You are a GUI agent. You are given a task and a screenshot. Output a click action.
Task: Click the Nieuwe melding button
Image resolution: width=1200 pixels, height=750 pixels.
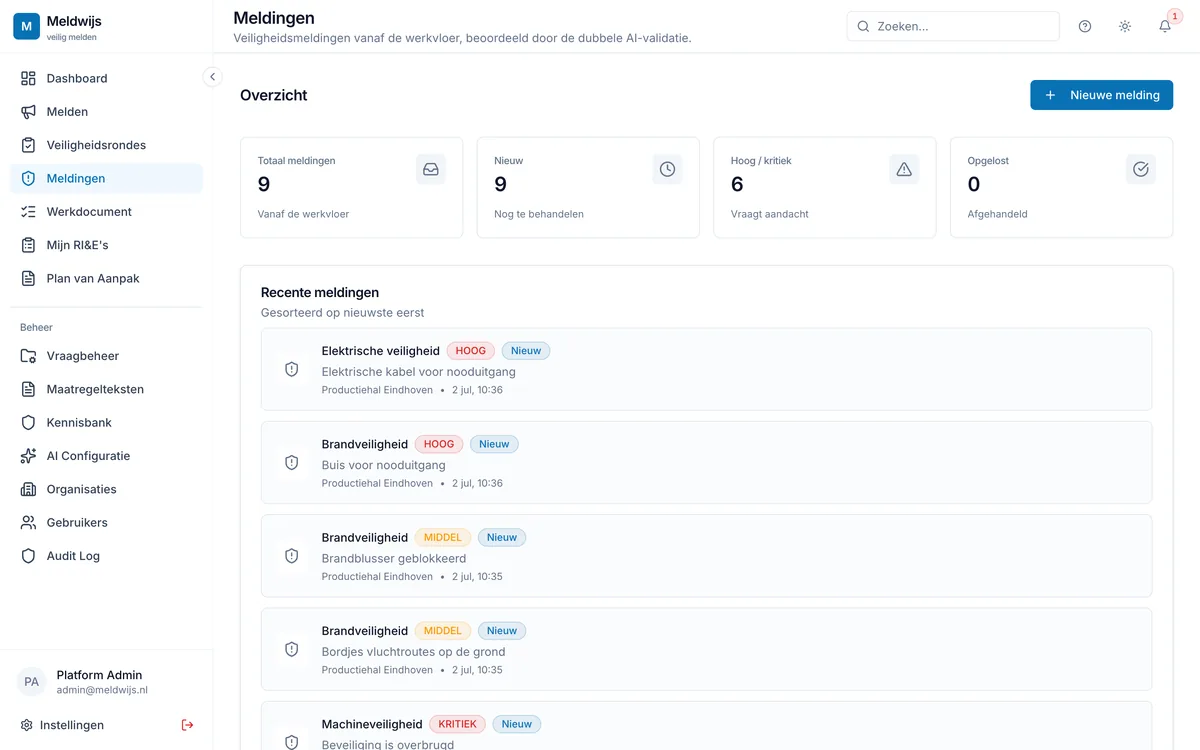[x=1101, y=95]
